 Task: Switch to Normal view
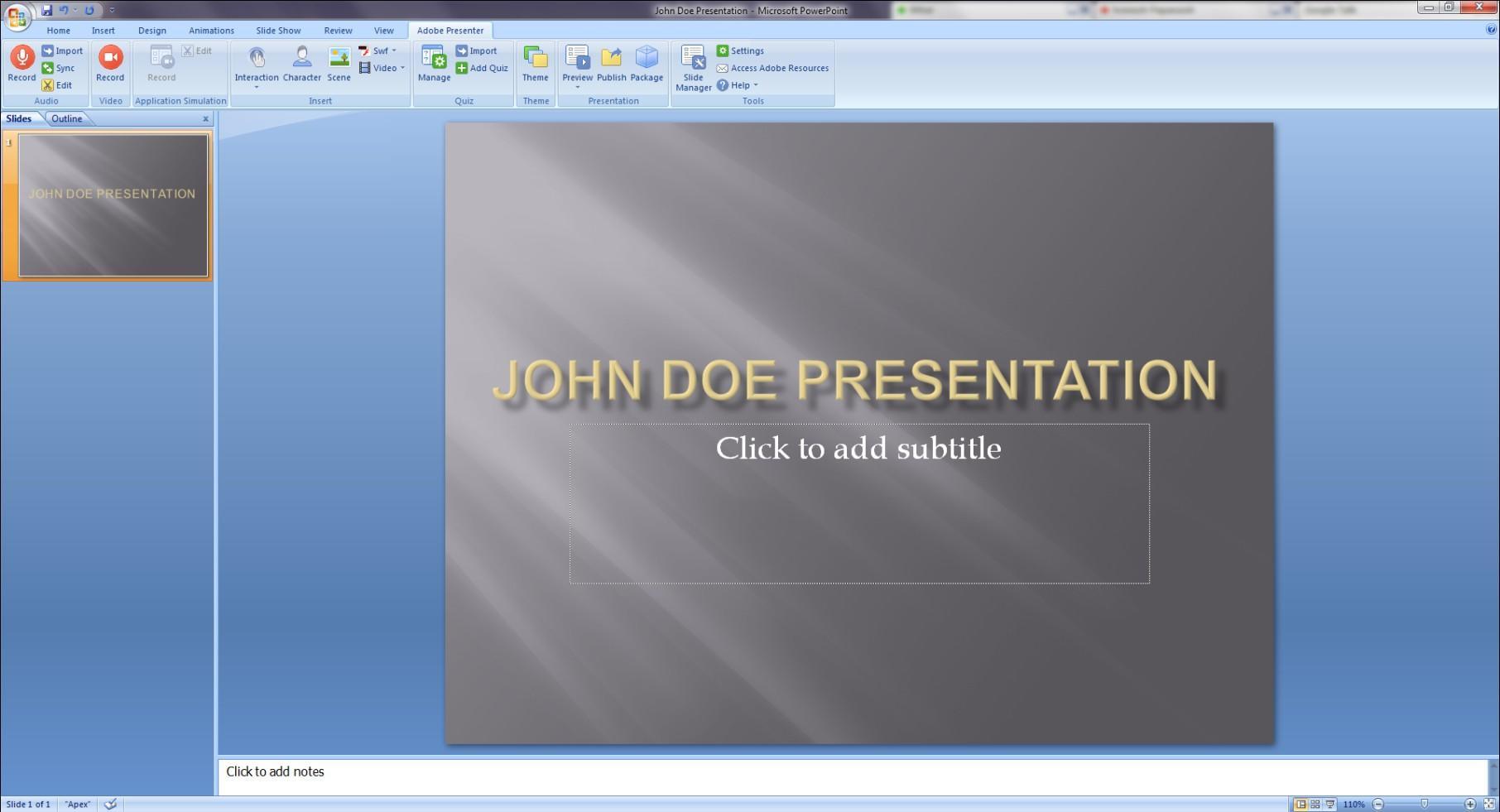tap(1300, 804)
